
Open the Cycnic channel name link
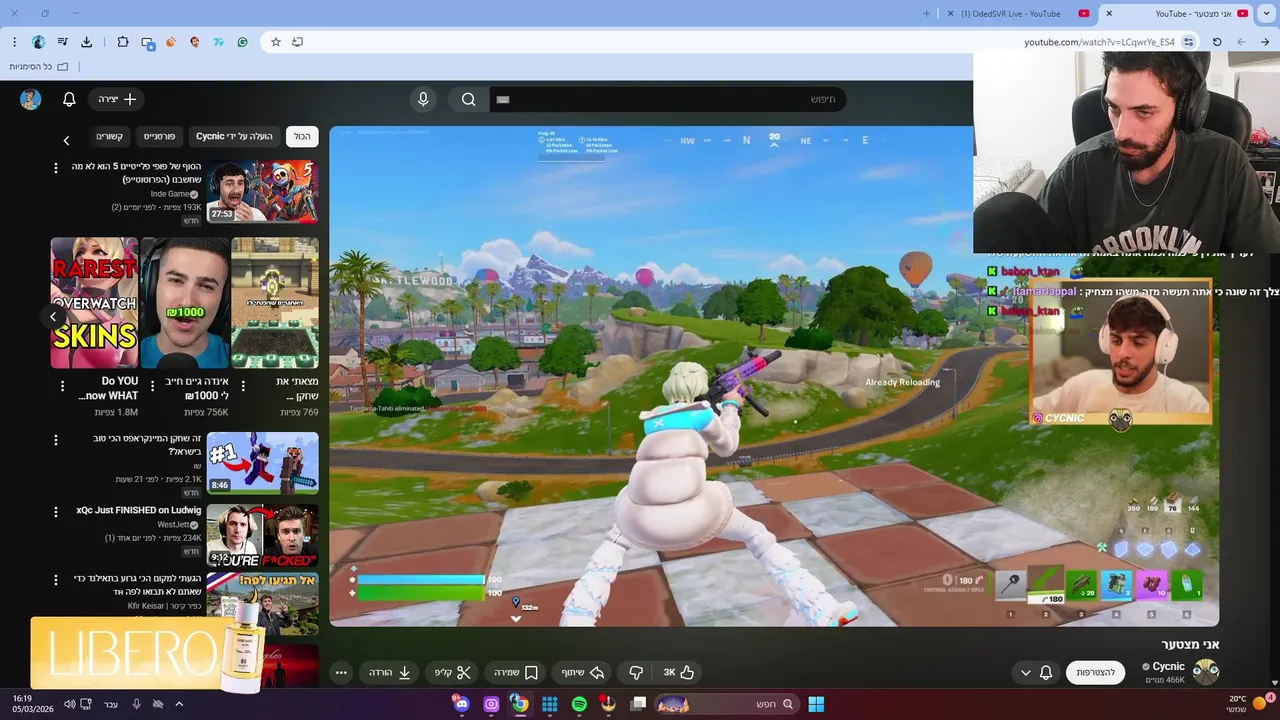[x=1168, y=666]
